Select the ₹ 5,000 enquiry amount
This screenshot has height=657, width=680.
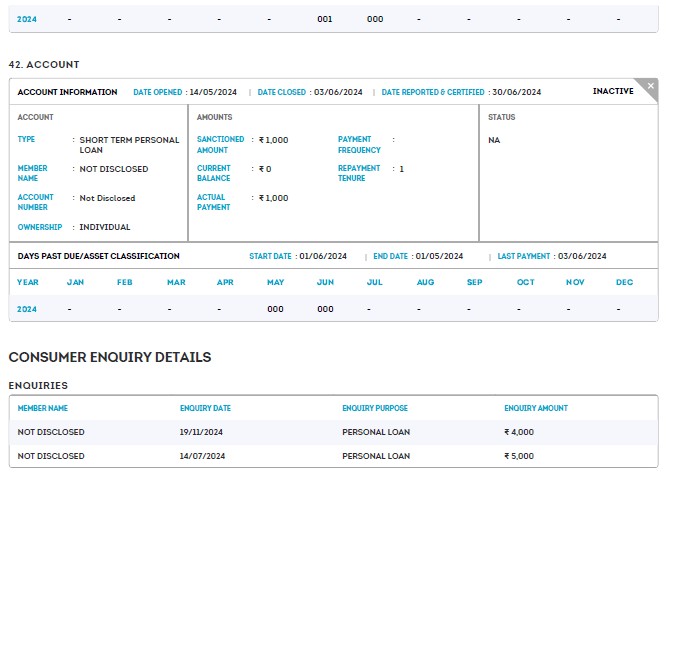518,456
